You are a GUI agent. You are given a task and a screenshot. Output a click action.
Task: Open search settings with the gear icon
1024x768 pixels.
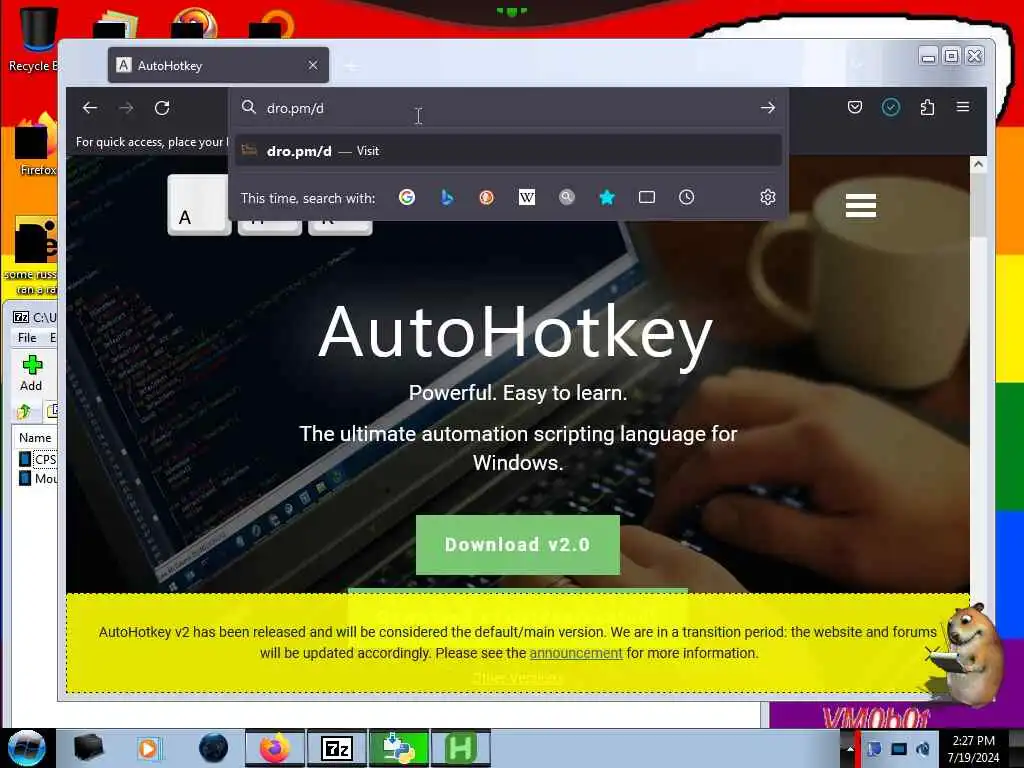click(768, 197)
